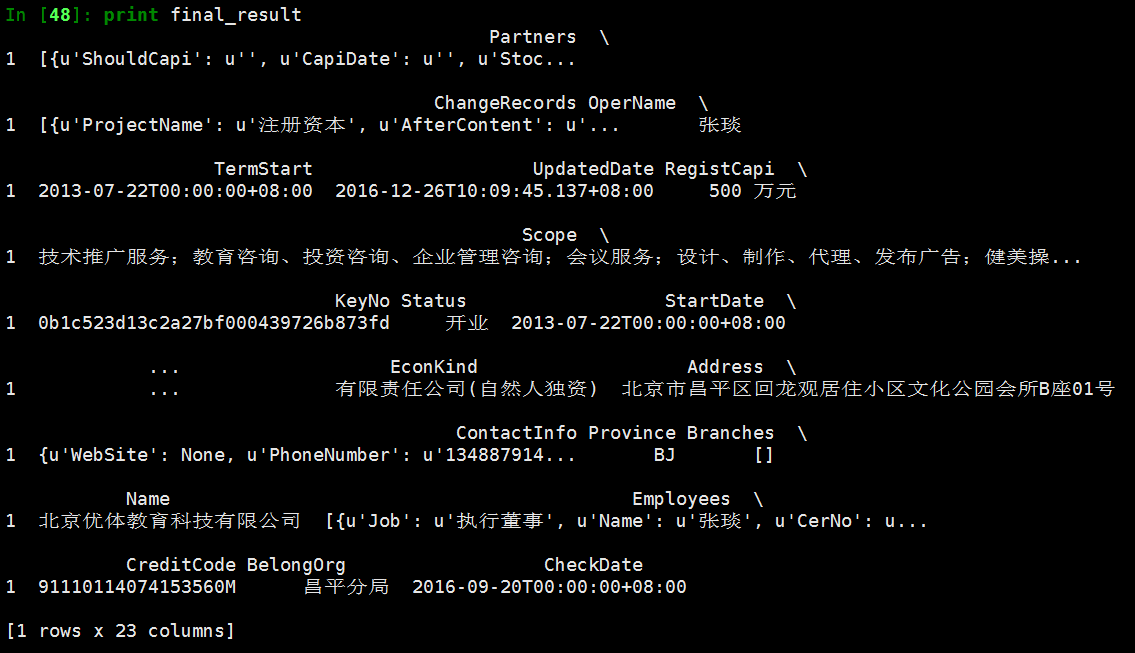Click the final_result variable name
Viewport: 1135px width, 653px height.
236,14
